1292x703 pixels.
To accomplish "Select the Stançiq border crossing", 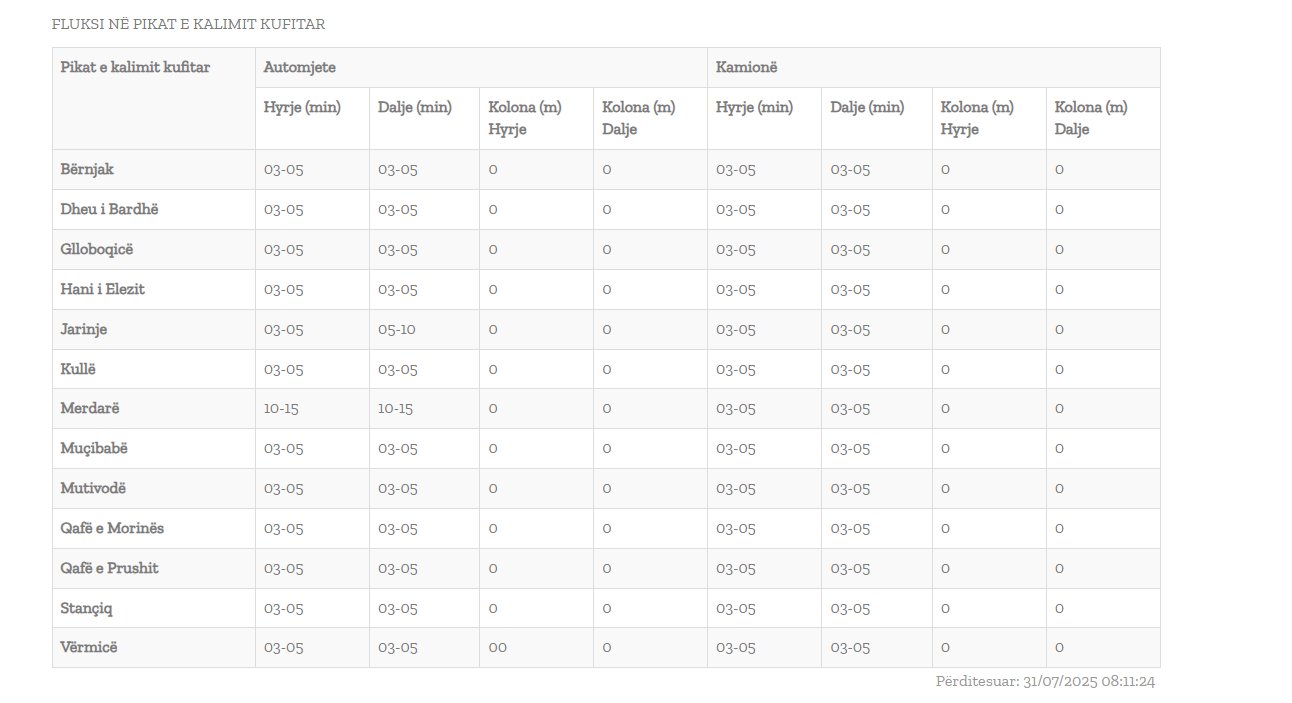I will [x=87, y=608].
